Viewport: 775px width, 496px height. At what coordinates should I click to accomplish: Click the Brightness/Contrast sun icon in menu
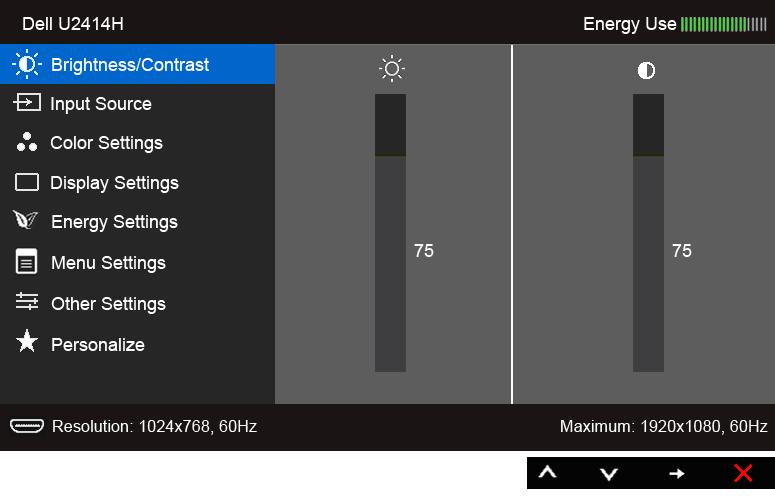27,64
